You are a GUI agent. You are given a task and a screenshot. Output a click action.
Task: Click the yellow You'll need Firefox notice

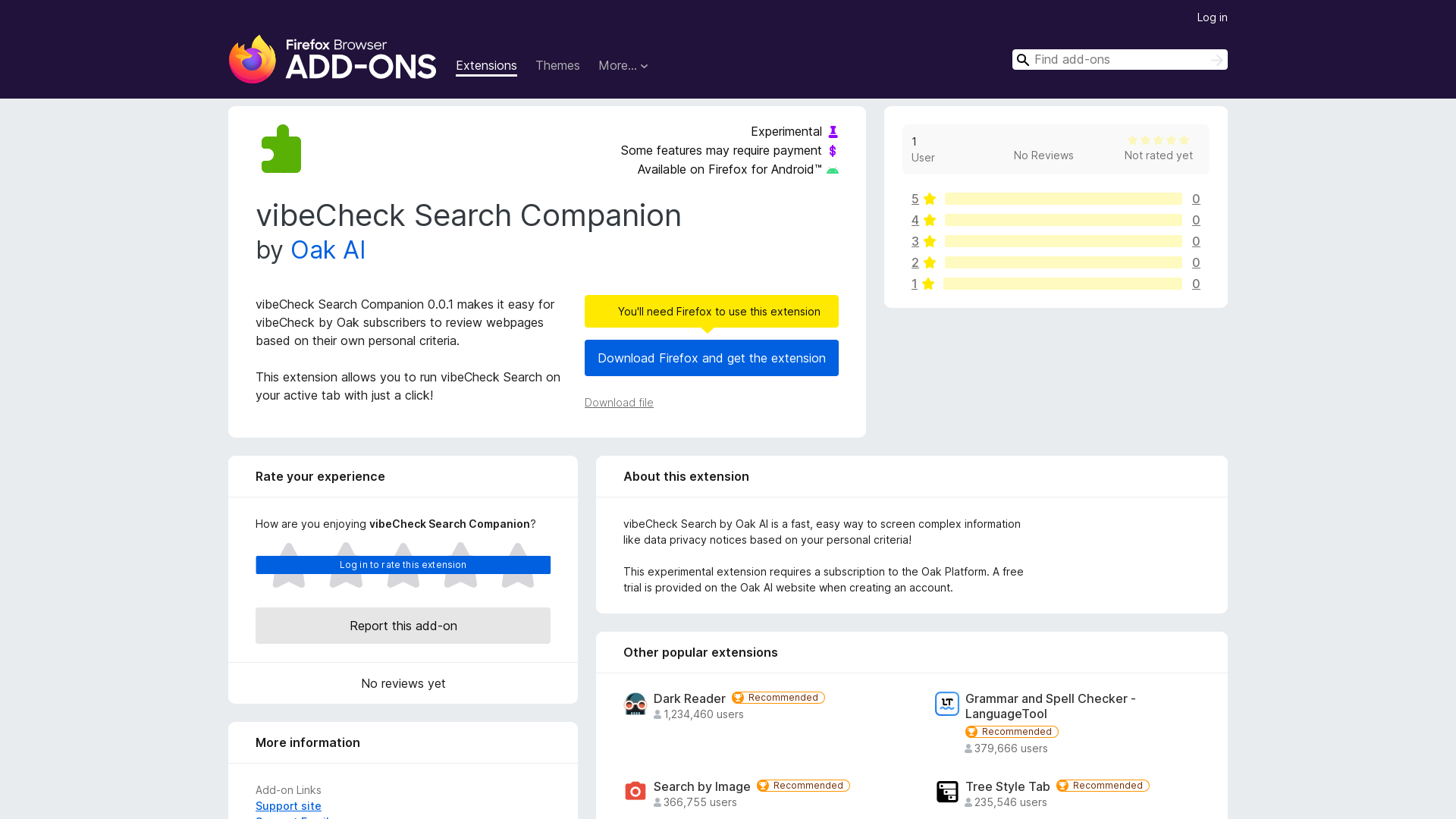711,312
